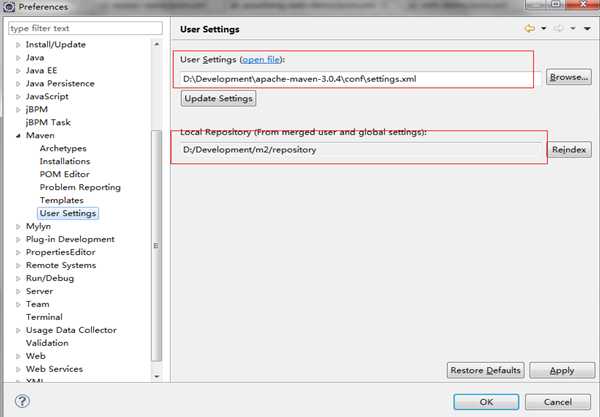
Task: Click Restore Defaults
Action: 486,370
